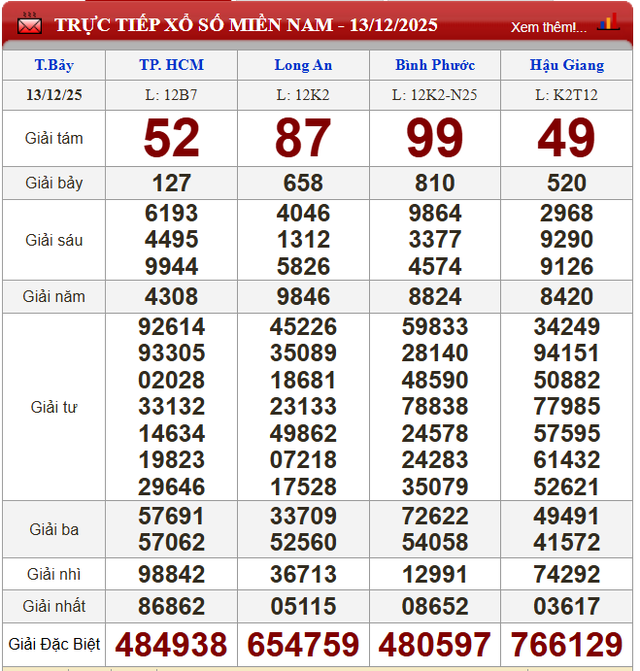Open the Bình Phước lottery link

pyautogui.click(x=434, y=65)
